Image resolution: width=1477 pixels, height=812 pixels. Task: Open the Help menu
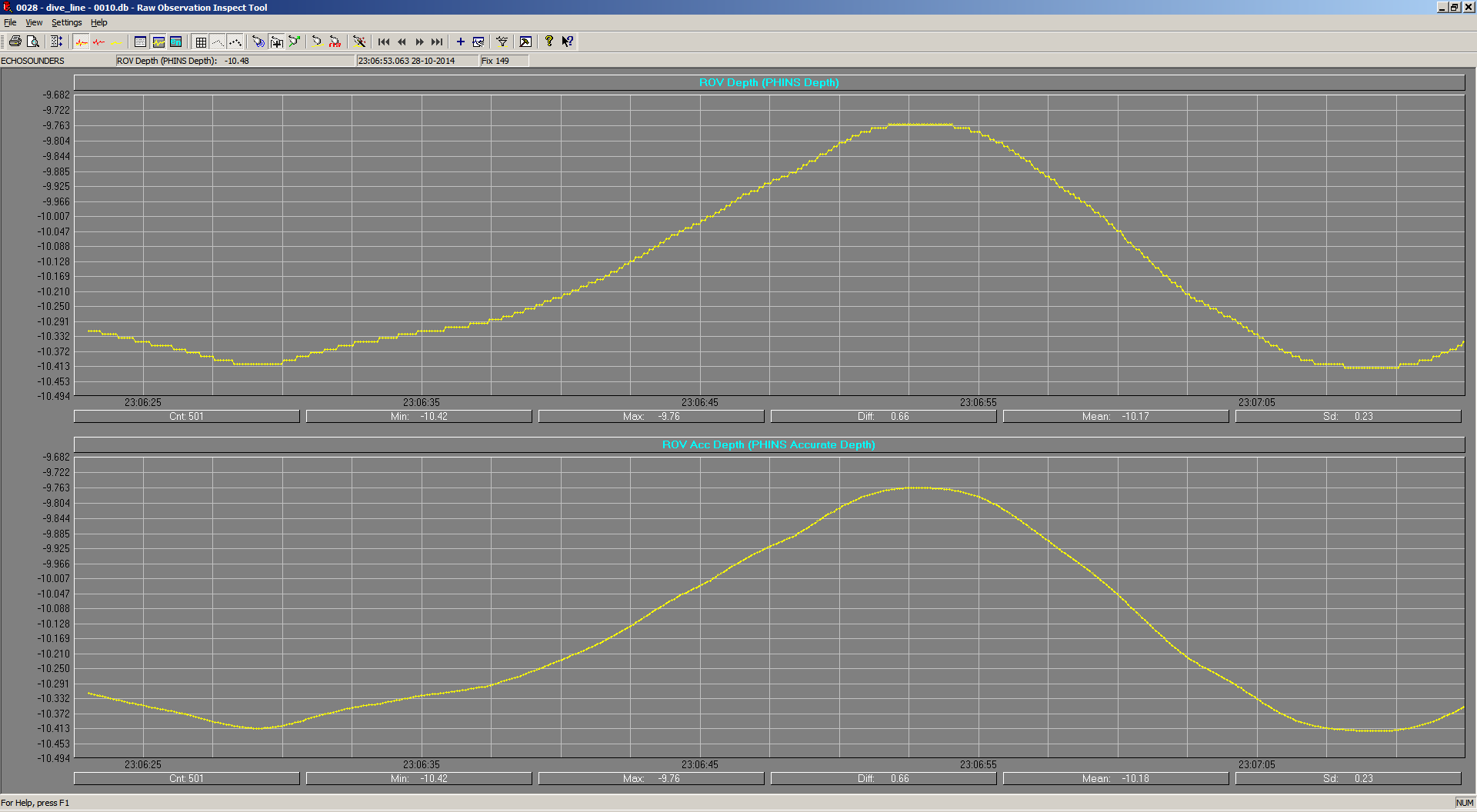(x=99, y=22)
